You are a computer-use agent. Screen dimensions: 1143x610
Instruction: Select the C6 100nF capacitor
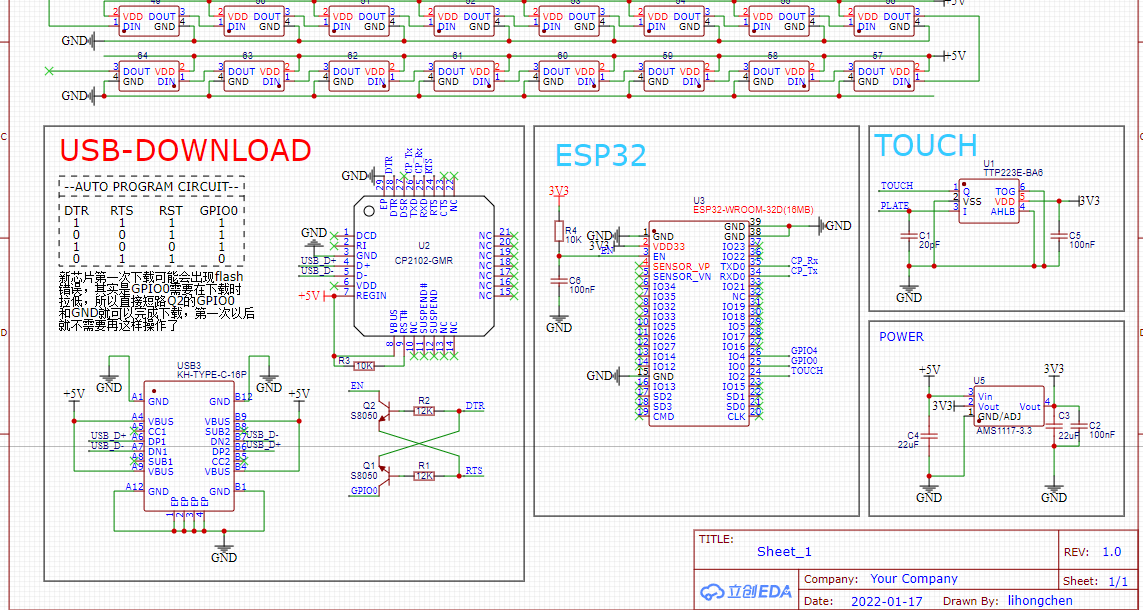point(558,280)
